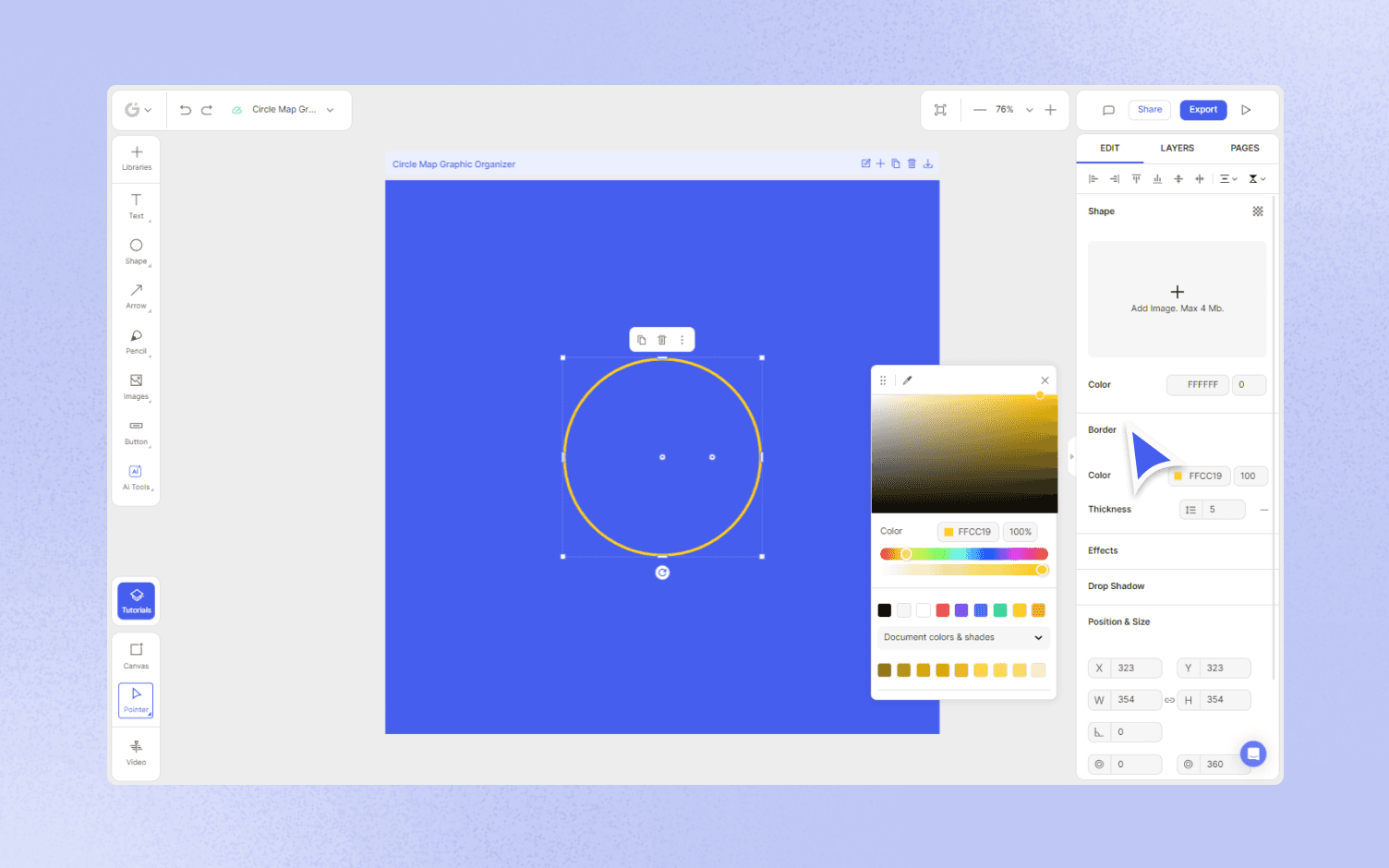Delete the page using the trash icon
Viewport: 1389px width, 868px height.
912,163
